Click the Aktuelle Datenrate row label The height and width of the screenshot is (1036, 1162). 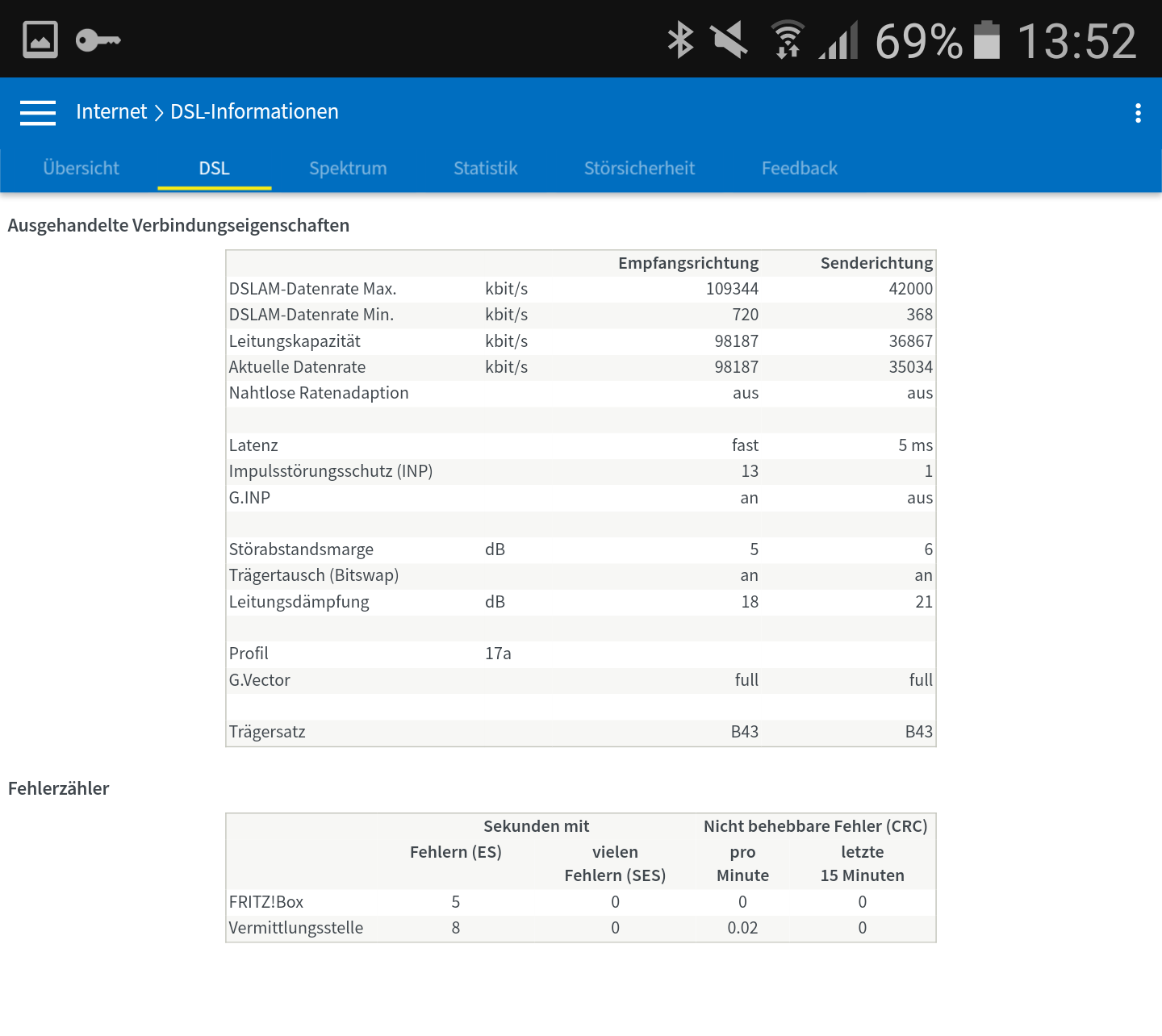(297, 367)
